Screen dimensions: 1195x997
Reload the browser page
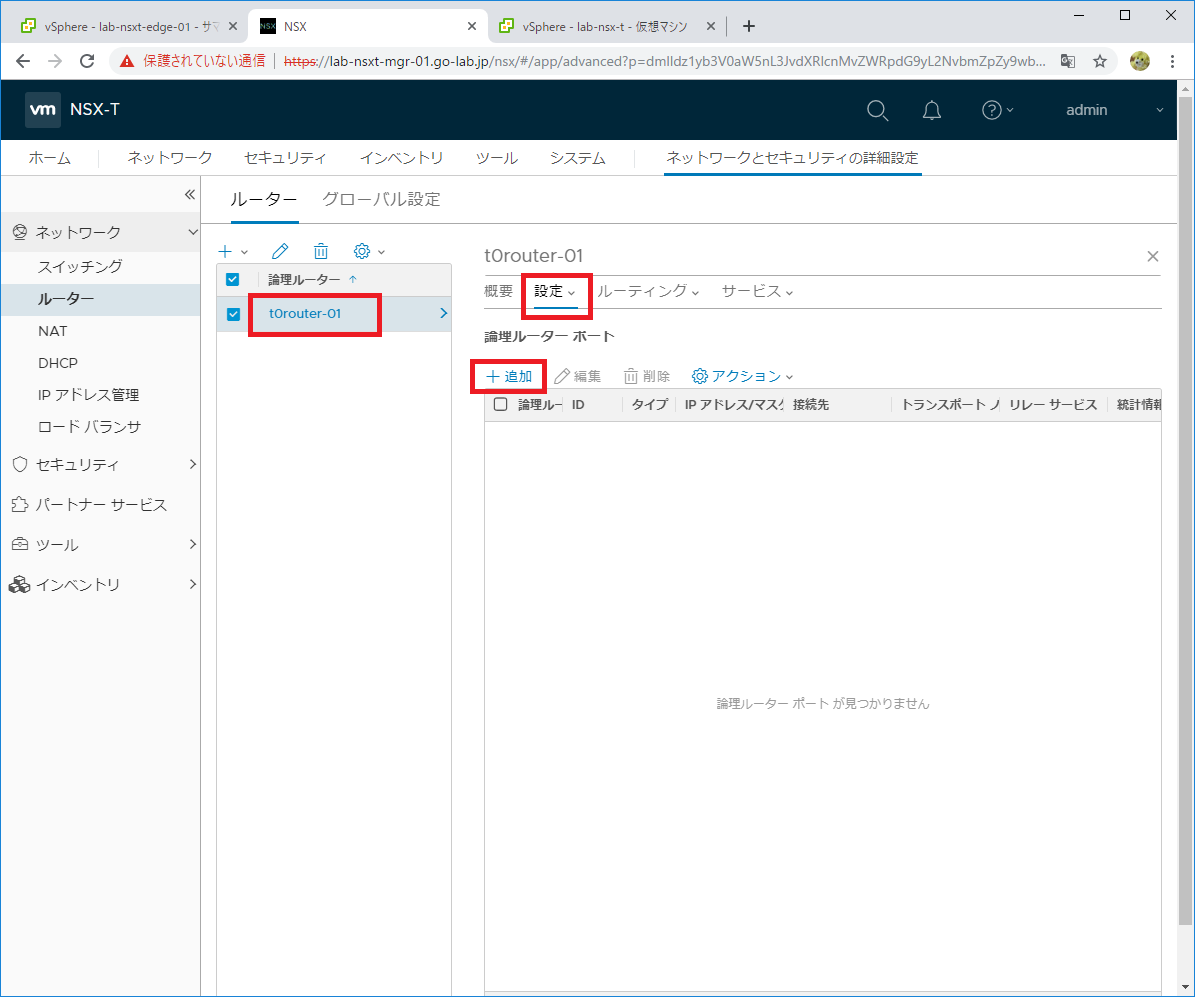[x=88, y=61]
